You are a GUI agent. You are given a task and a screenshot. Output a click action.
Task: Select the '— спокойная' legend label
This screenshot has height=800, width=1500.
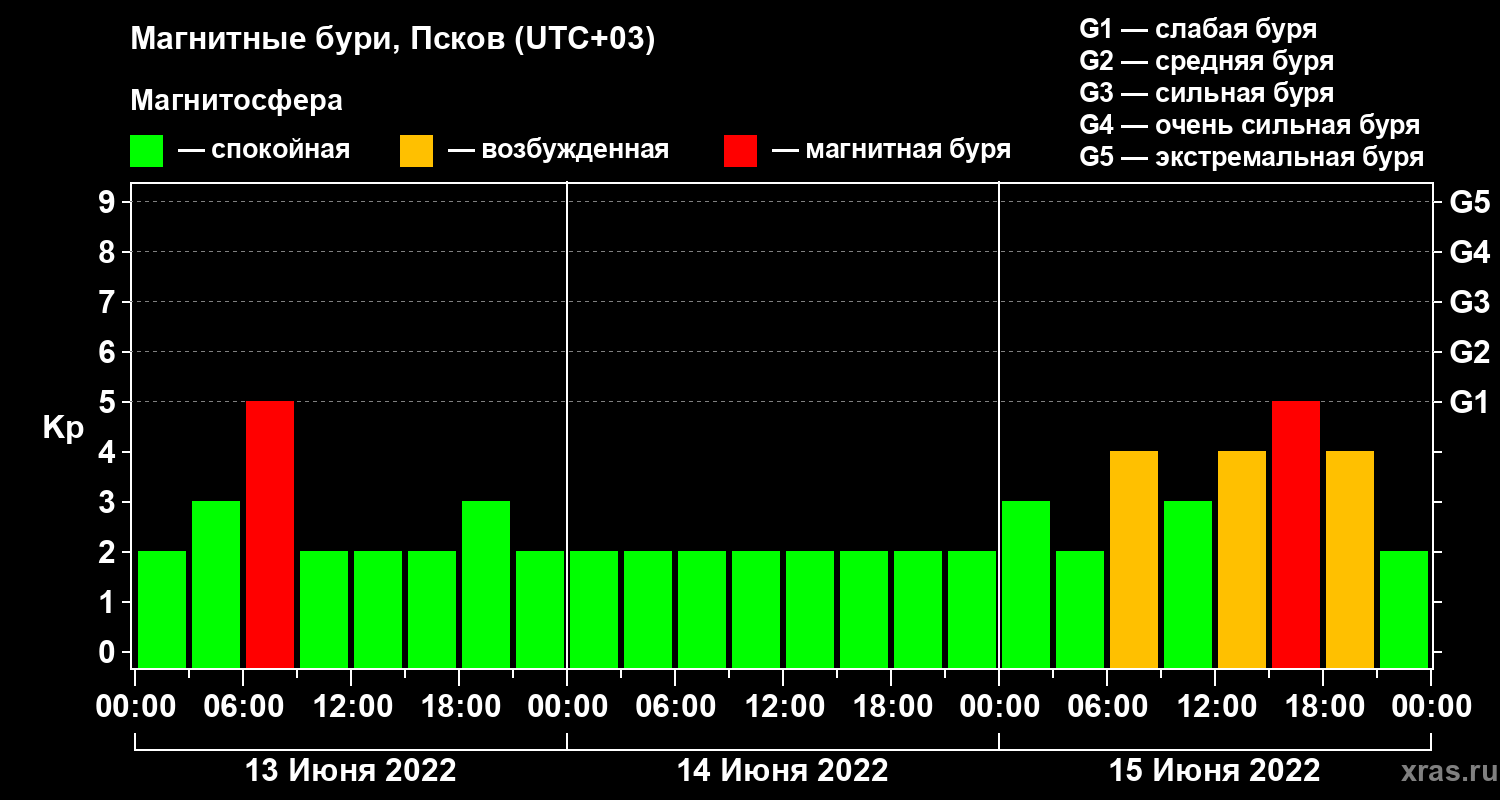pyautogui.click(x=264, y=151)
